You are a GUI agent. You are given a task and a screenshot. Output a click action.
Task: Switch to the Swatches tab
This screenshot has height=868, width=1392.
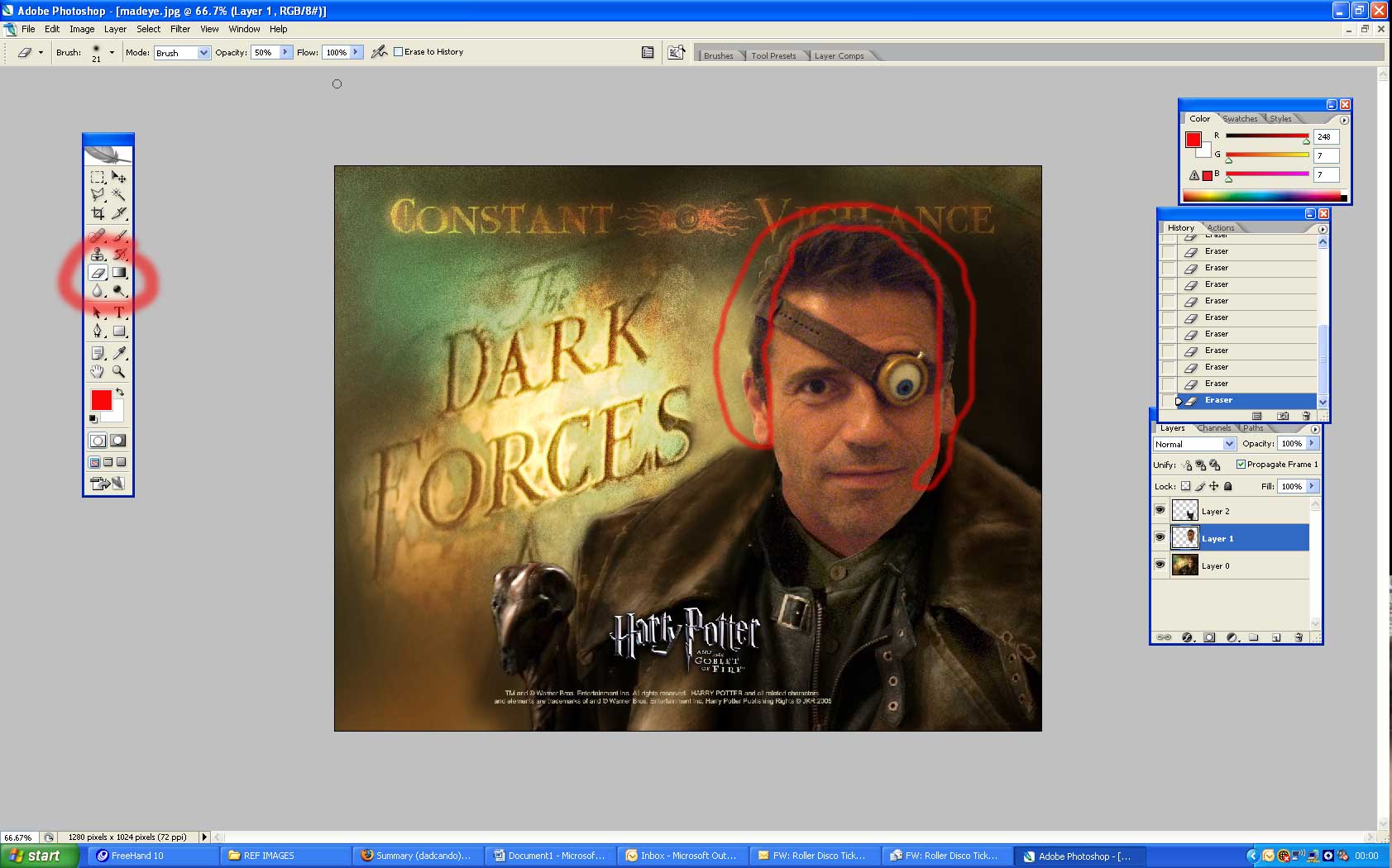(x=1240, y=119)
